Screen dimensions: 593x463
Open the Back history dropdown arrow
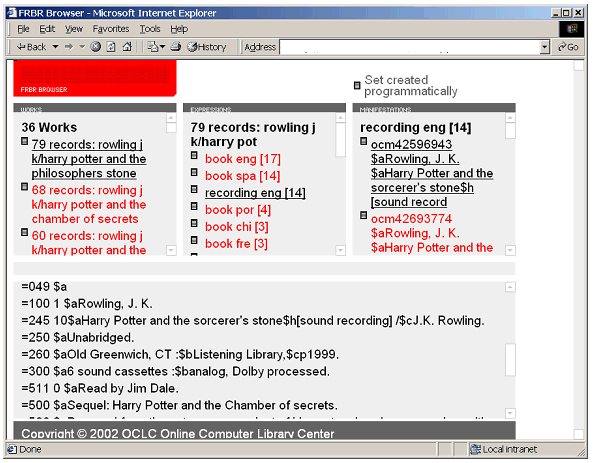point(55,47)
